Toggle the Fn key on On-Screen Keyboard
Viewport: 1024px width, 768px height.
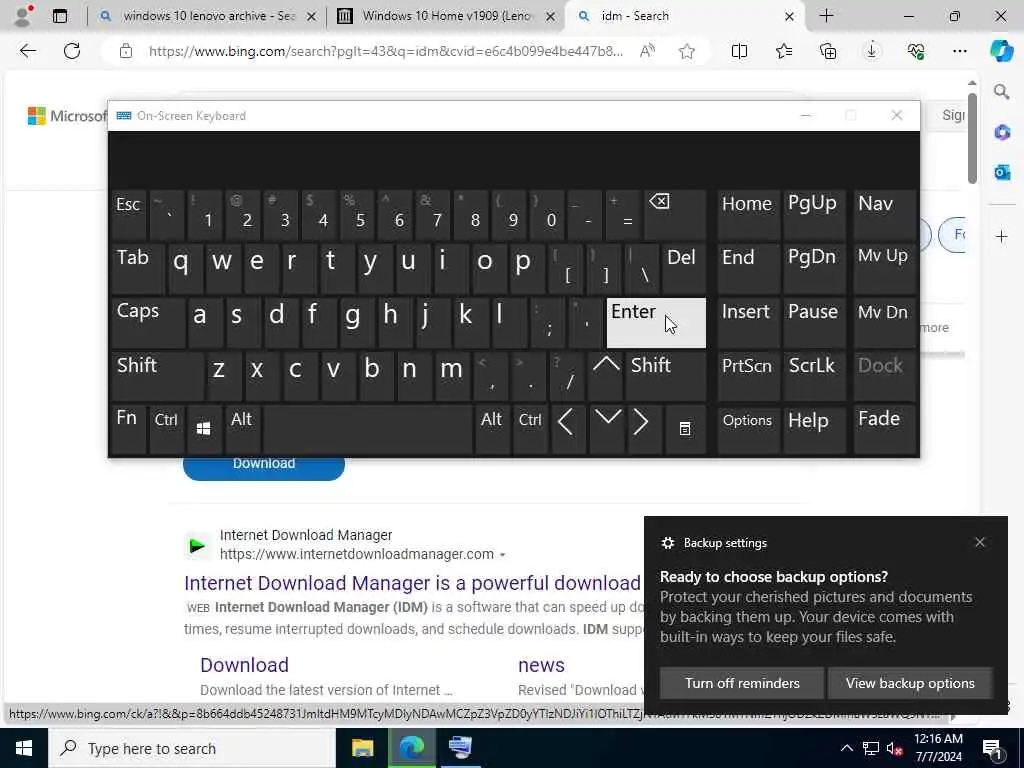click(x=128, y=428)
